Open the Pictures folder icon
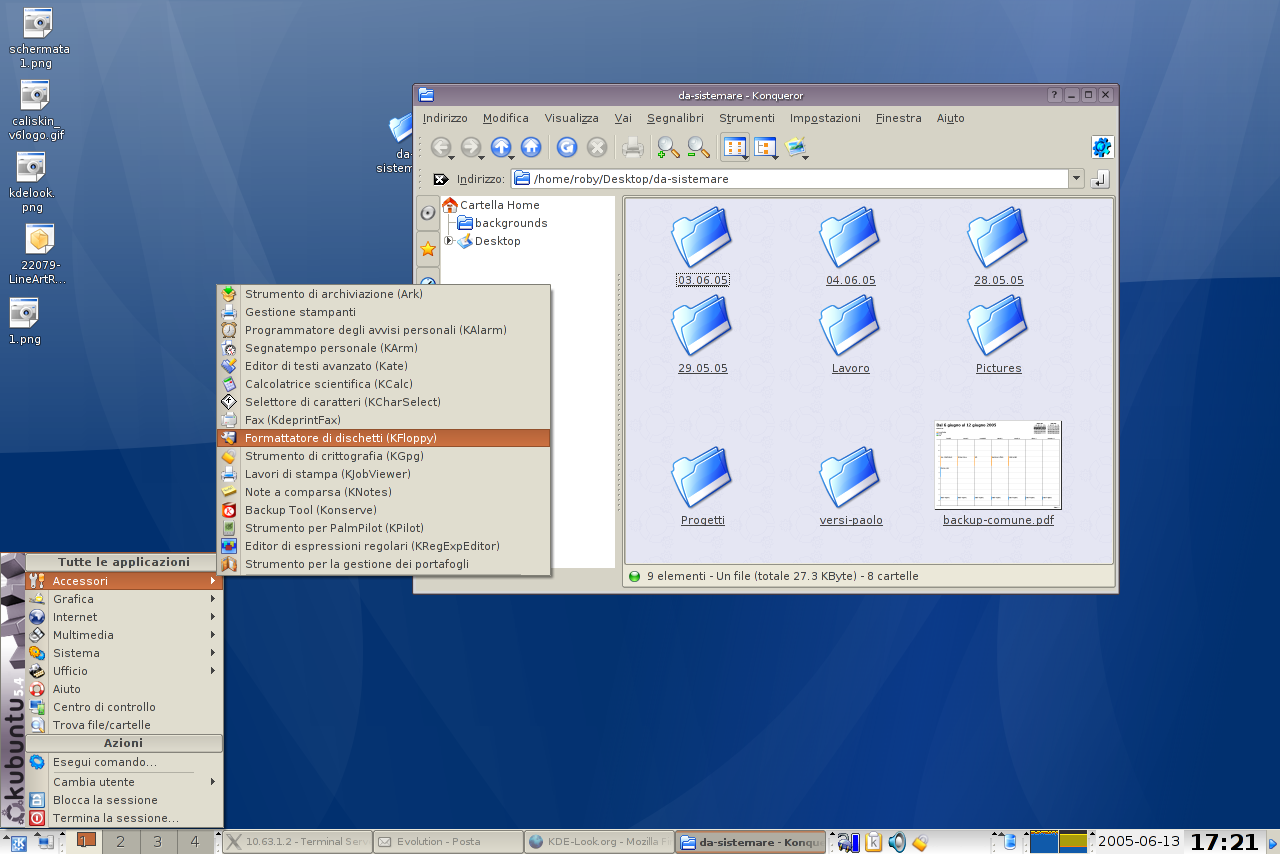 (x=998, y=325)
